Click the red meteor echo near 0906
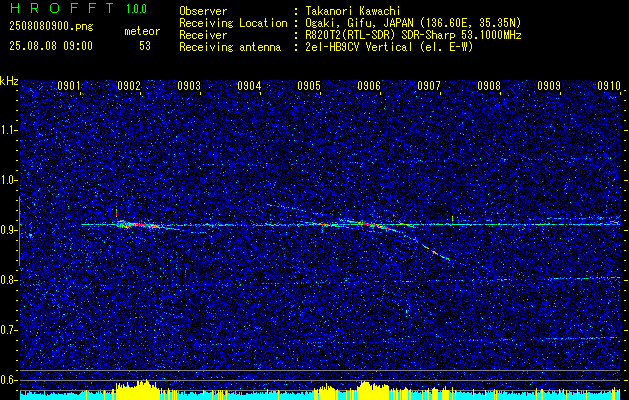This screenshot has width=629, height=400. click(373, 225)
